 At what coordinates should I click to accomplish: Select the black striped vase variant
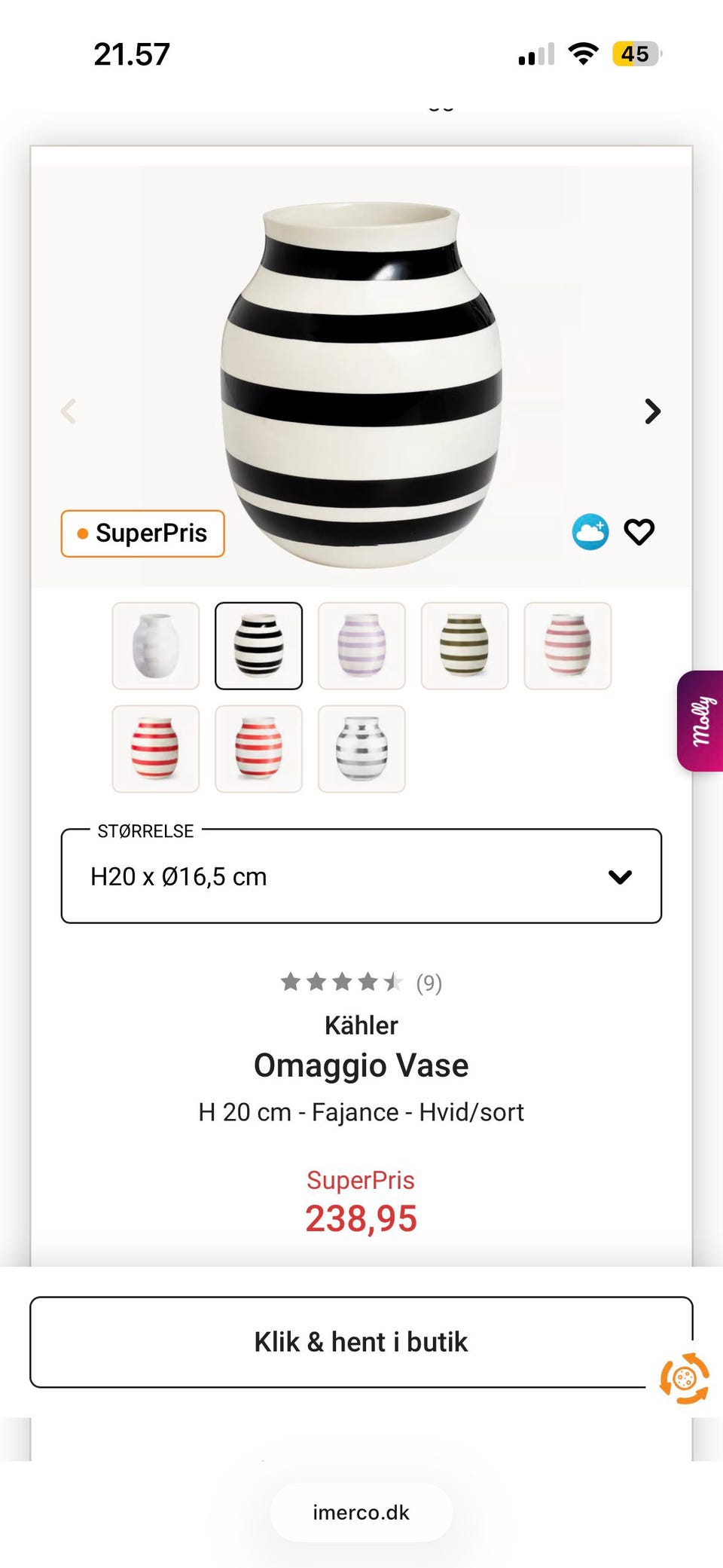tap(258, 646)
